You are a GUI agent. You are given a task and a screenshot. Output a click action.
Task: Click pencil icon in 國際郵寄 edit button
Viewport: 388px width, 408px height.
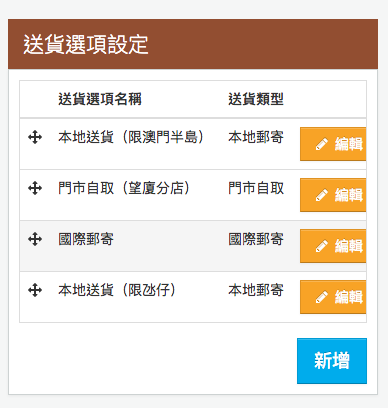[x=322, y=246]
